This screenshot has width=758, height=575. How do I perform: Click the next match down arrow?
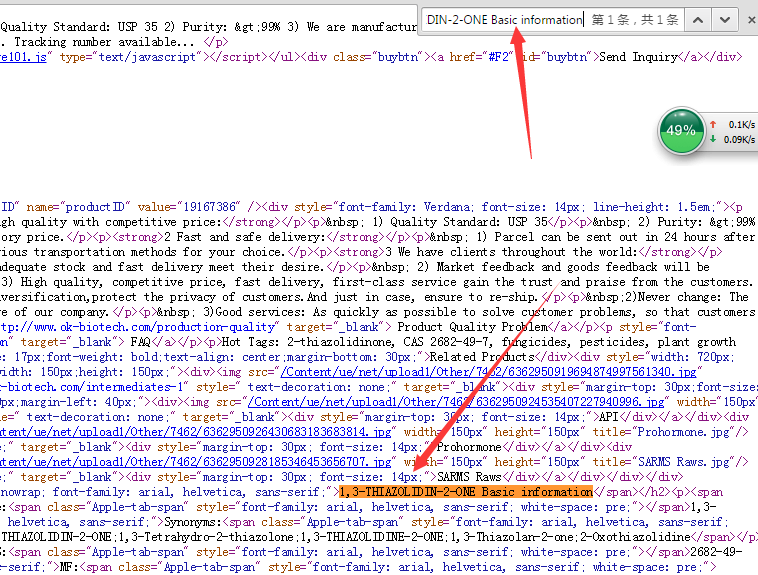[725, 19]
